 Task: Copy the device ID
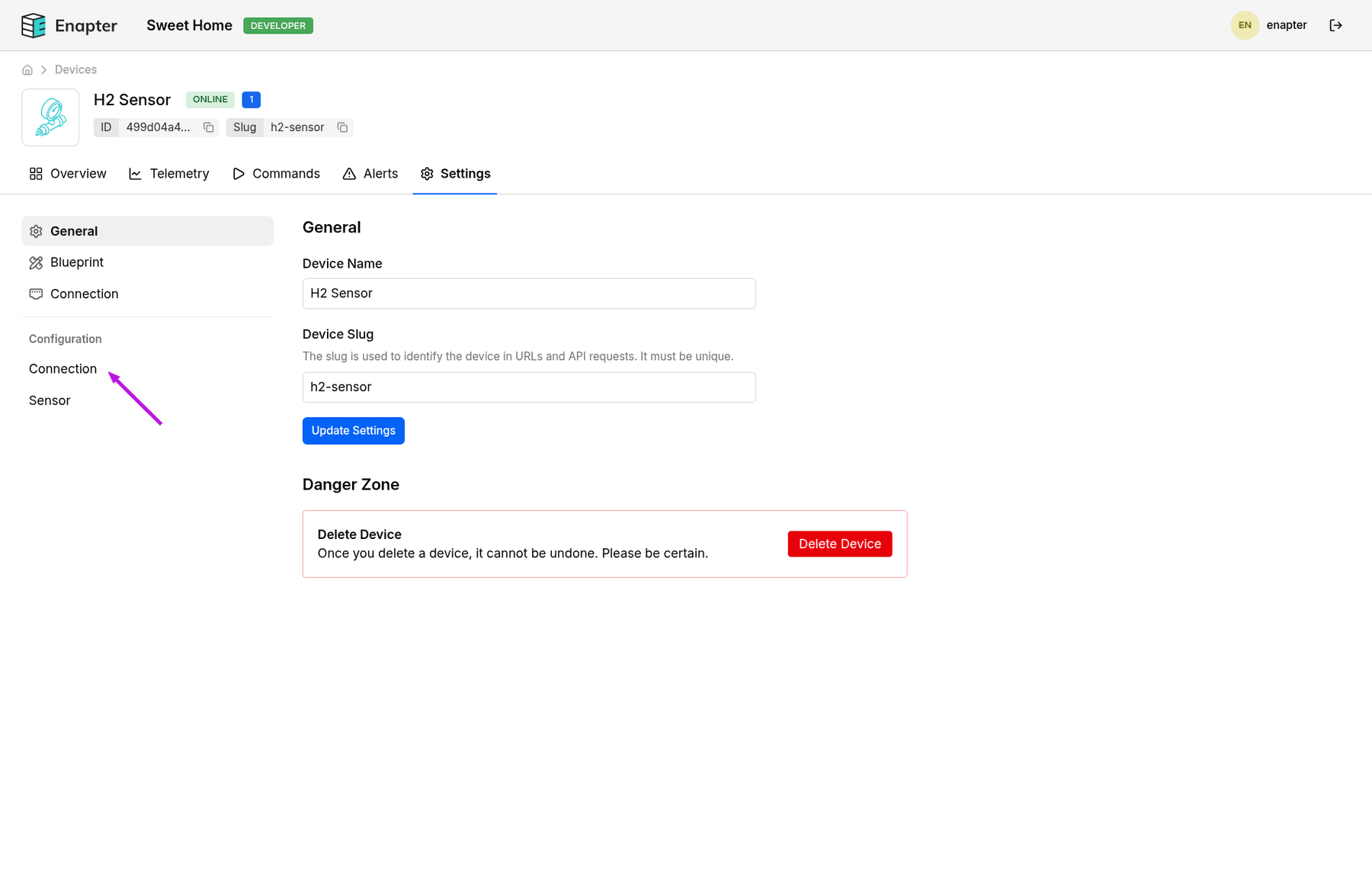(208, 127)
